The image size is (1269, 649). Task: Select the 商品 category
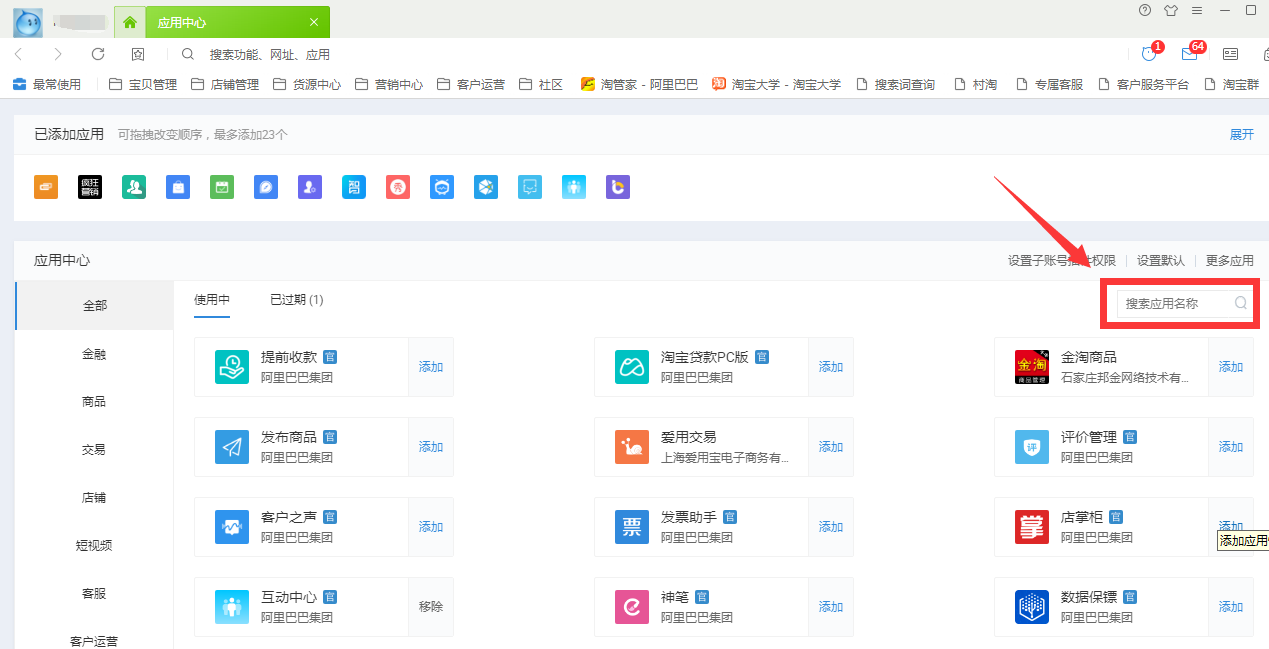(95, 402)
